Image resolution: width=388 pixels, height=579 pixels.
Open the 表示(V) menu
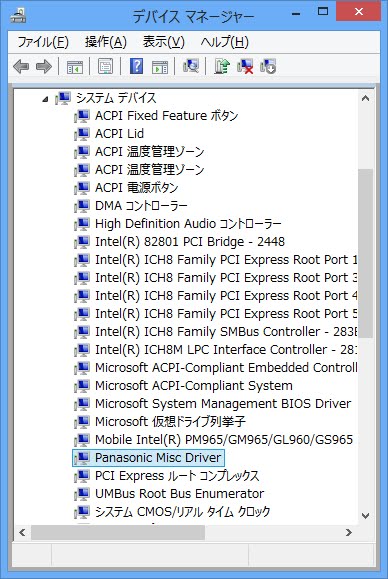click(x=164, y=42)
